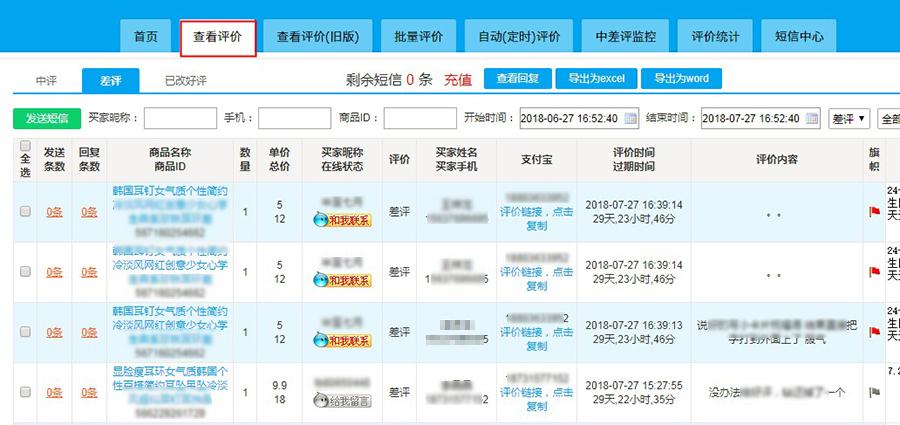The height and width of the screenshot is (425, 900).
Task: Open the 自动(定时)评价 tab
Action: pyautogui.click(x=519, y=36)
